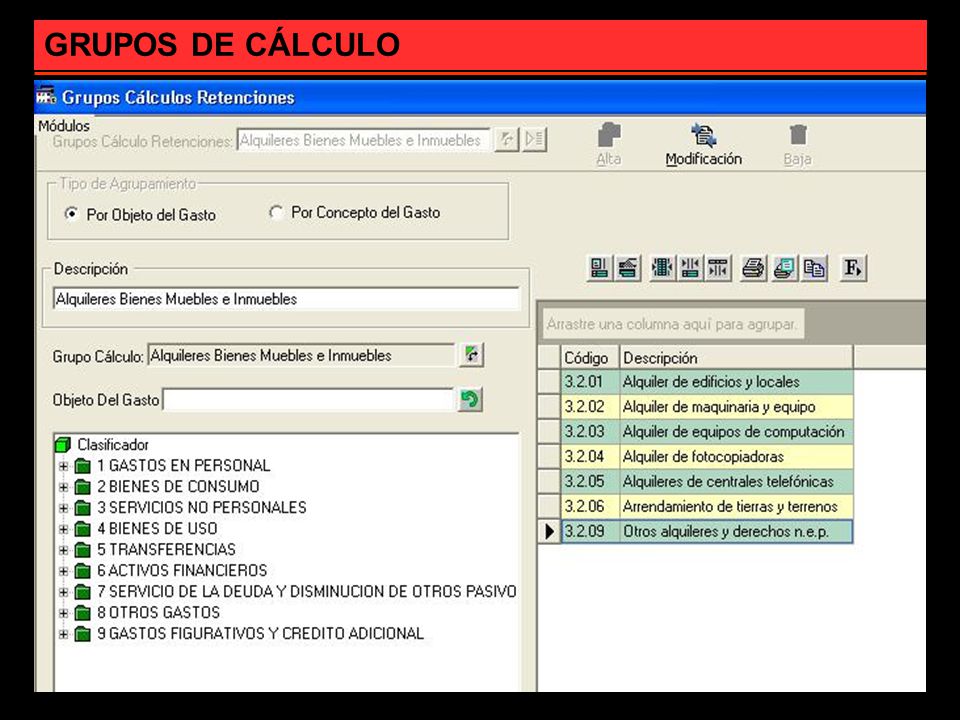The height and width of the screenshot is (720, 960).
Task: Click the 'Arrastre una columna aquí para agrupar' panel
Action: [672, 324]
